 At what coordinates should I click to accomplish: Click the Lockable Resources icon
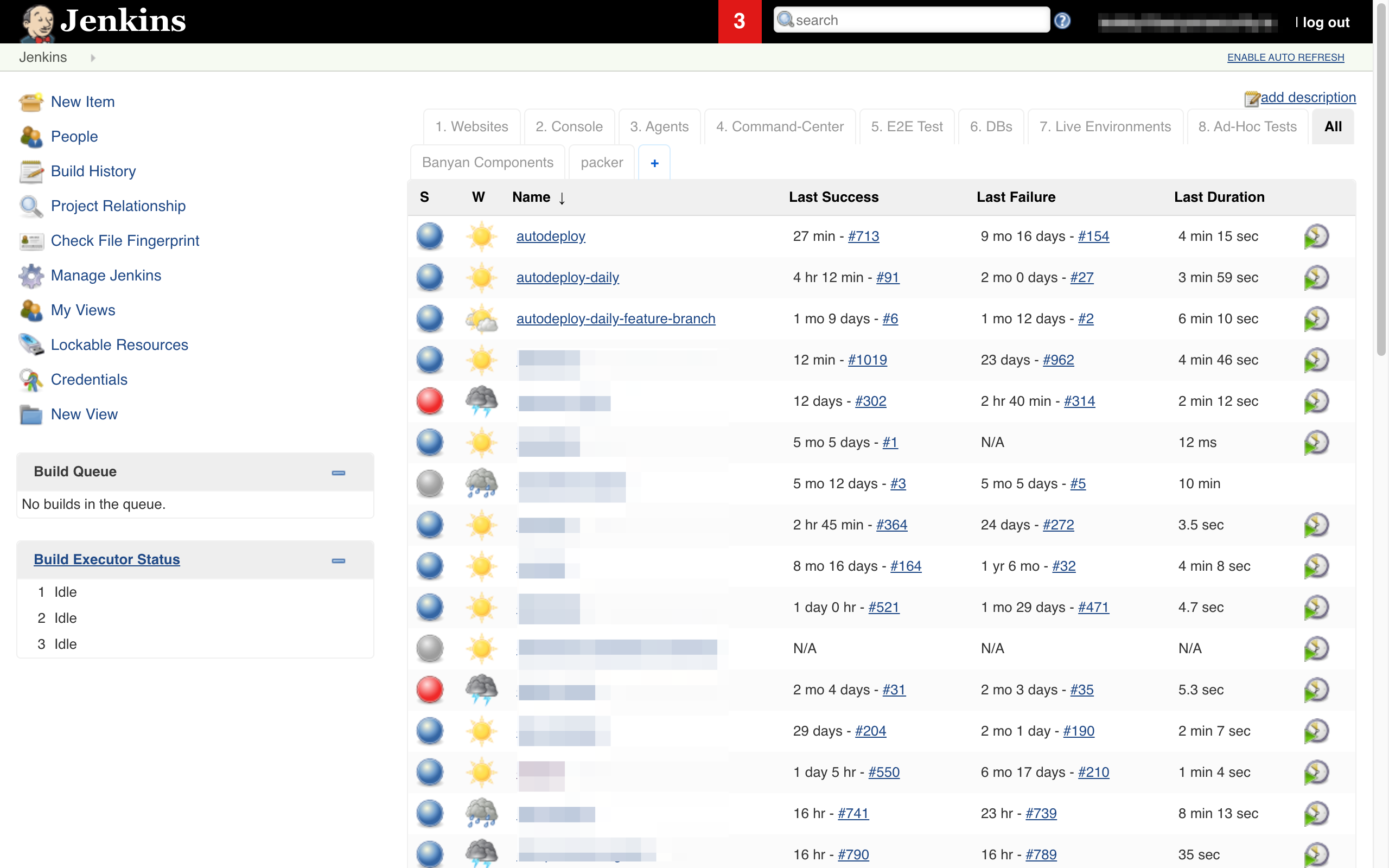coord(31,345)
